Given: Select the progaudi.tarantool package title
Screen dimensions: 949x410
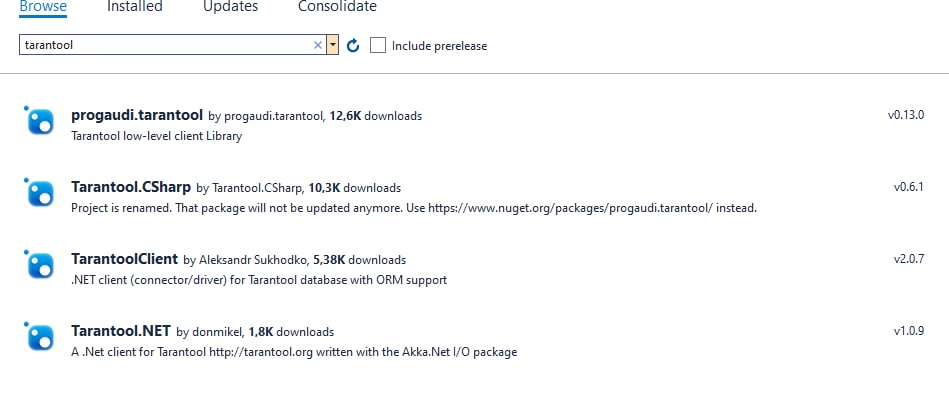Looking at the screenshot, I should click(x=137, y=115).
